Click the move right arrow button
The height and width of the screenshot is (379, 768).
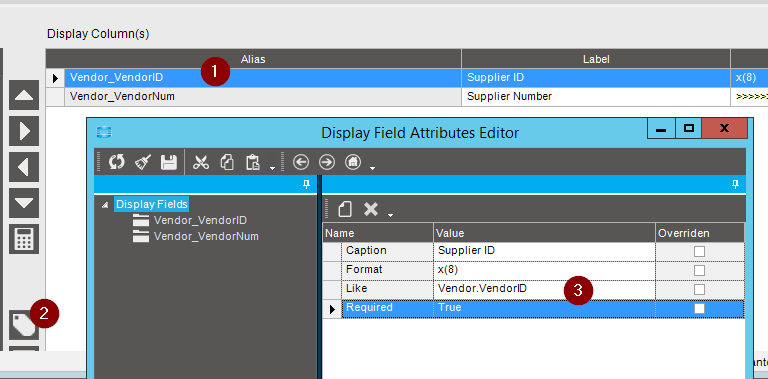24,131
